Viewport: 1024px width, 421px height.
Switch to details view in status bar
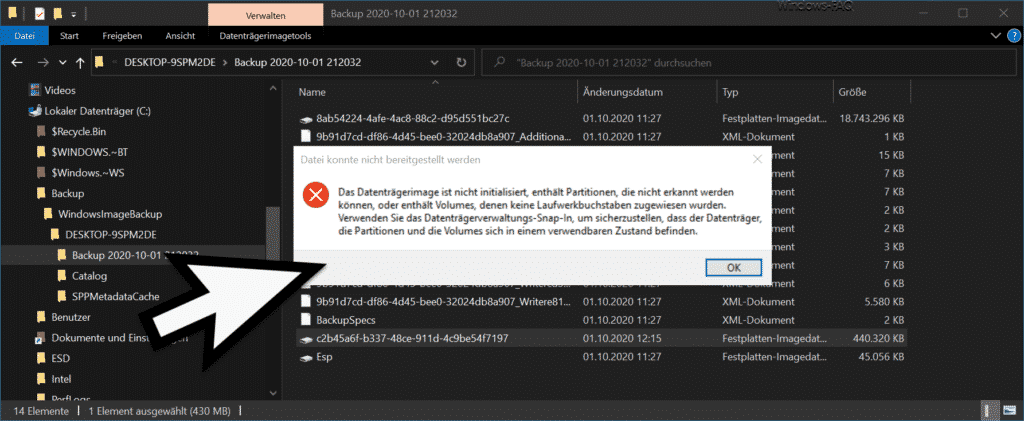click(989, 411)
